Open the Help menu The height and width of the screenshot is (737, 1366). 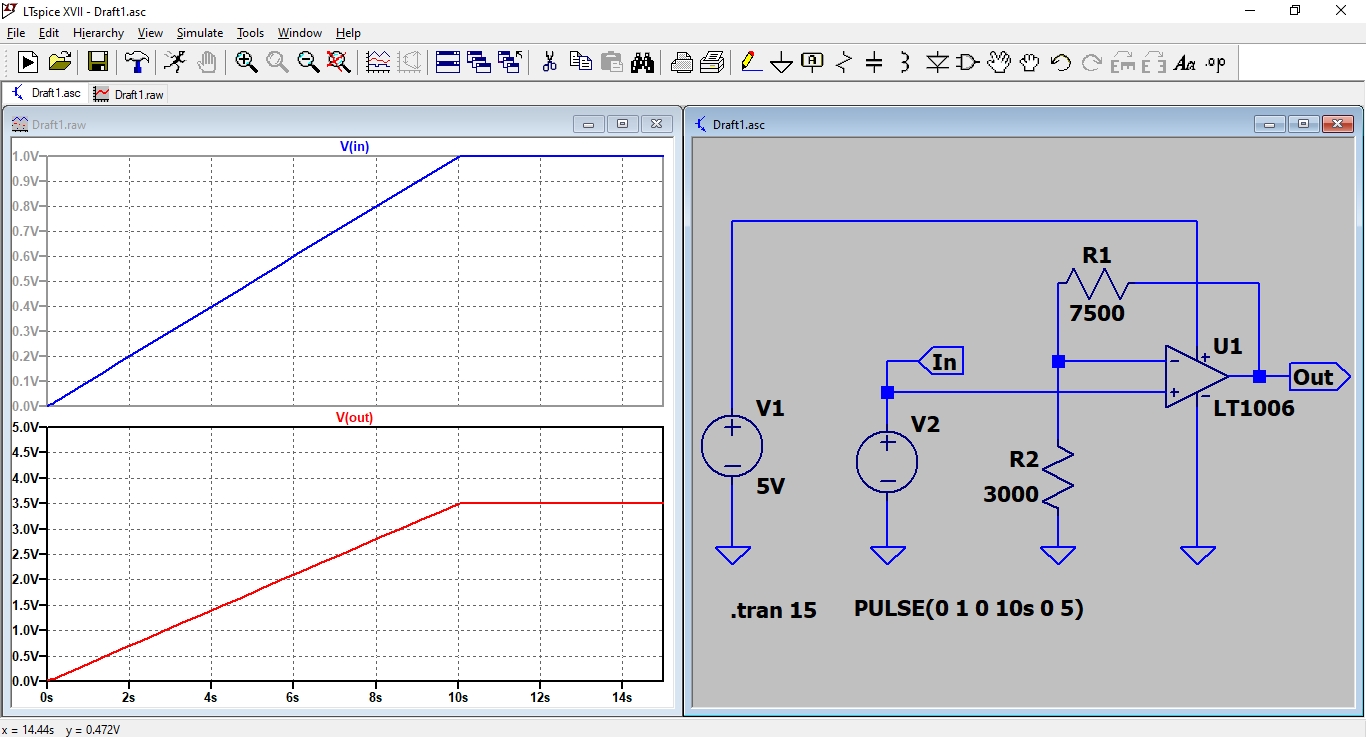tap(348, 33)
